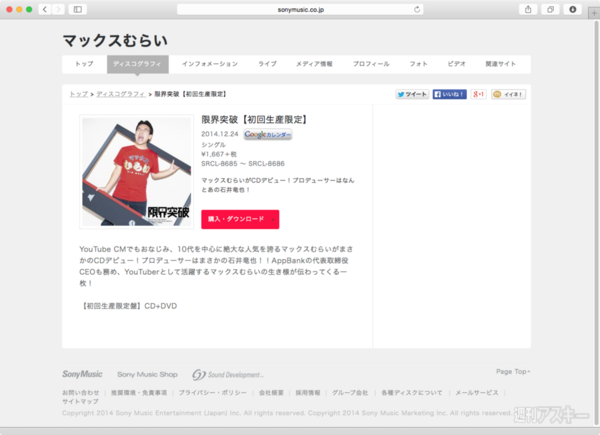The height and width of the screenshot is (435, 600).
Task: Open the Sony Music Shop link
Action: coord(147,375)
